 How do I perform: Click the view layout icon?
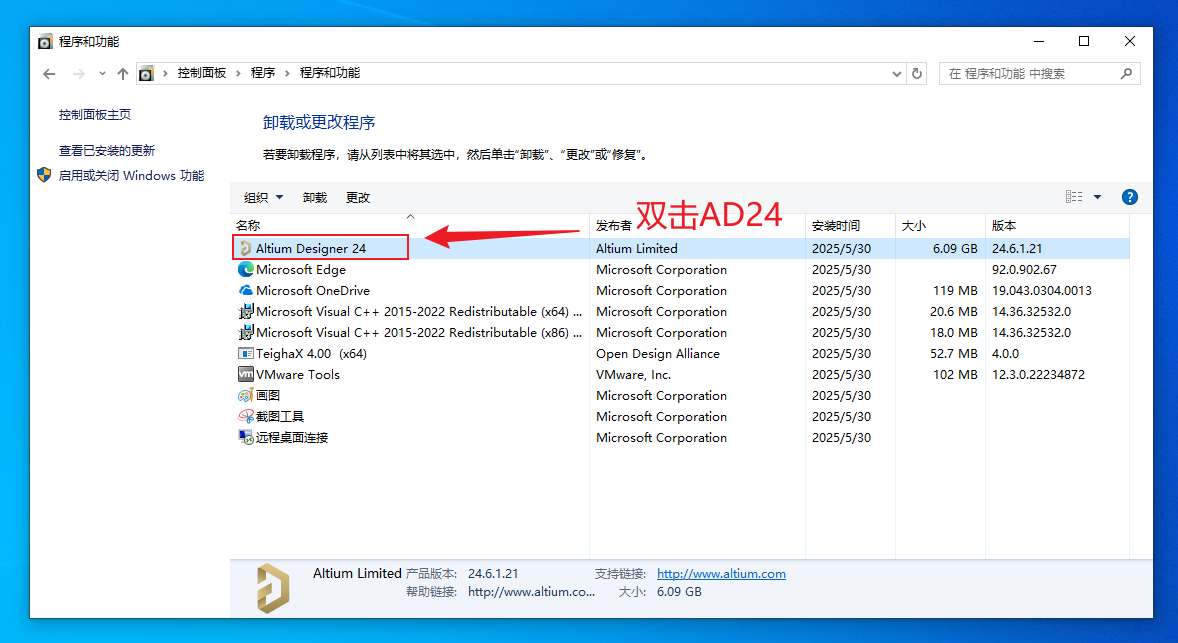coord(1074,197)
